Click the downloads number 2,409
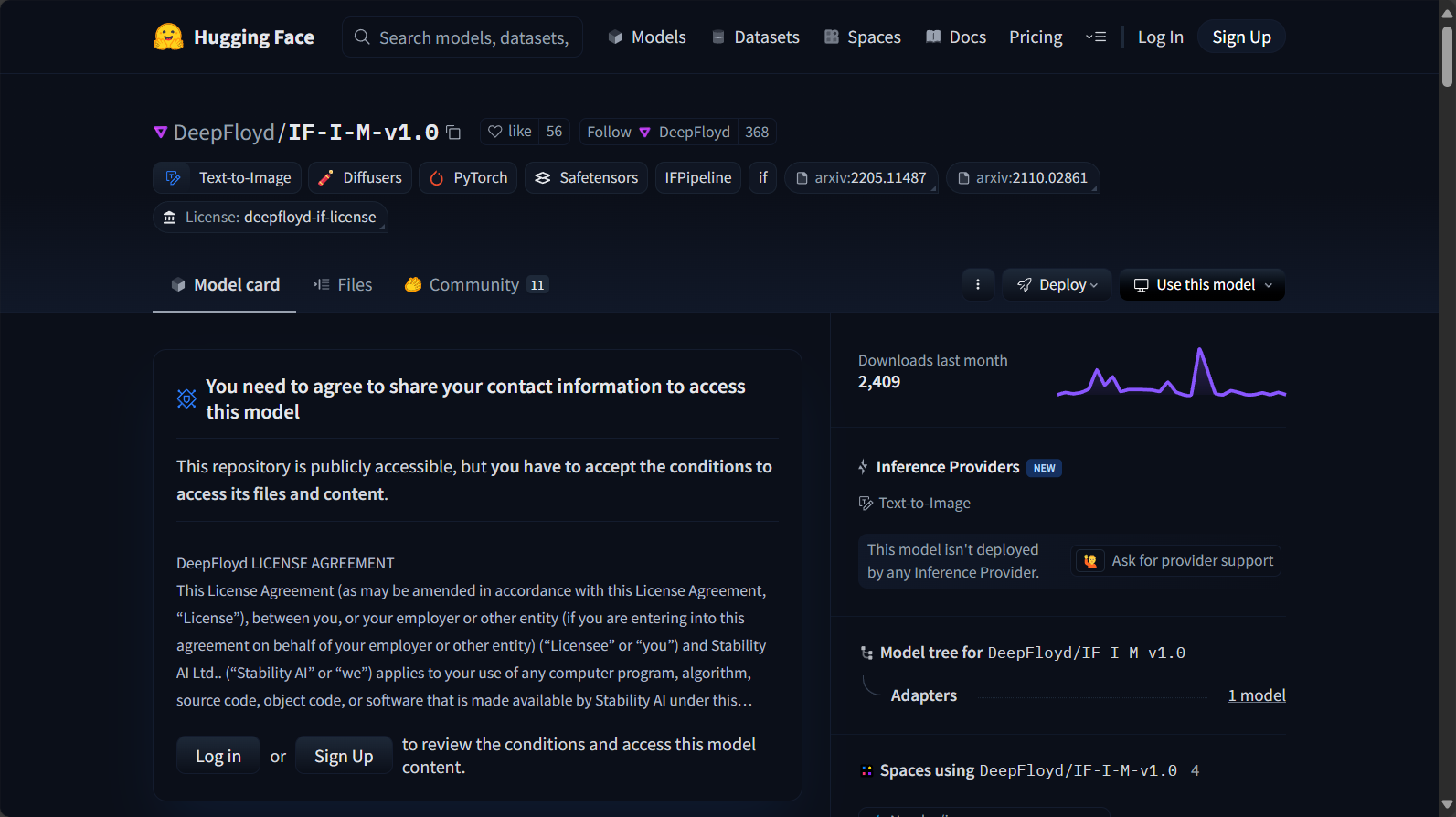The height and width of the screenshot is (817, 1456). [879, 382]
